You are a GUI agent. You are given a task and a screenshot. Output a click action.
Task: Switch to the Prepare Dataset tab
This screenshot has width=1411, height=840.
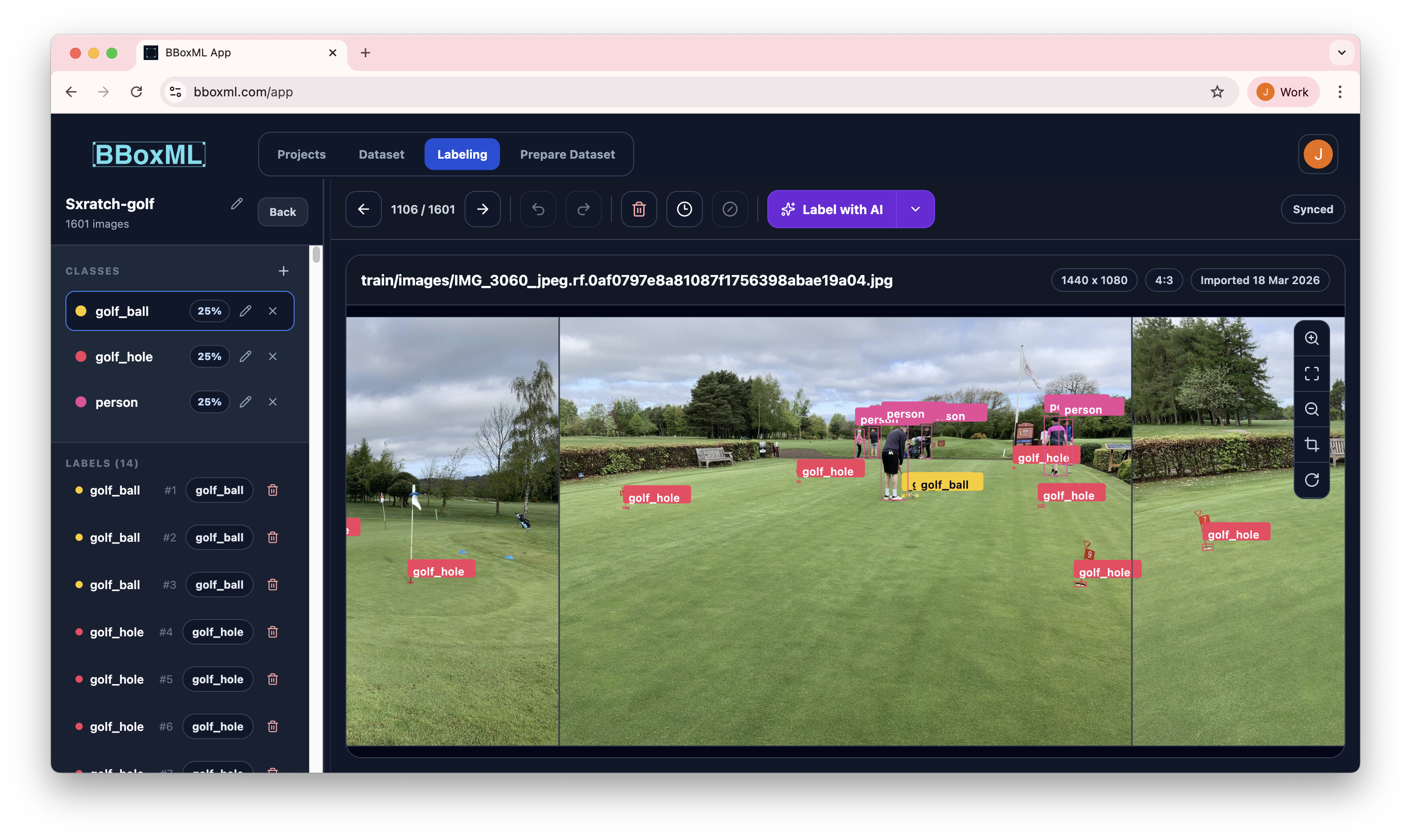tap(567, 154)
